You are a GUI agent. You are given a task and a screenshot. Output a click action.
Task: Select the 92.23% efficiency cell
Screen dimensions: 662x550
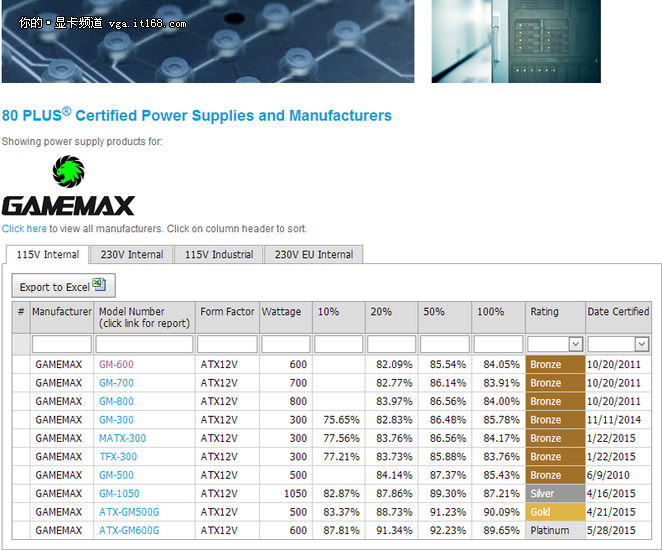[445, 530]
